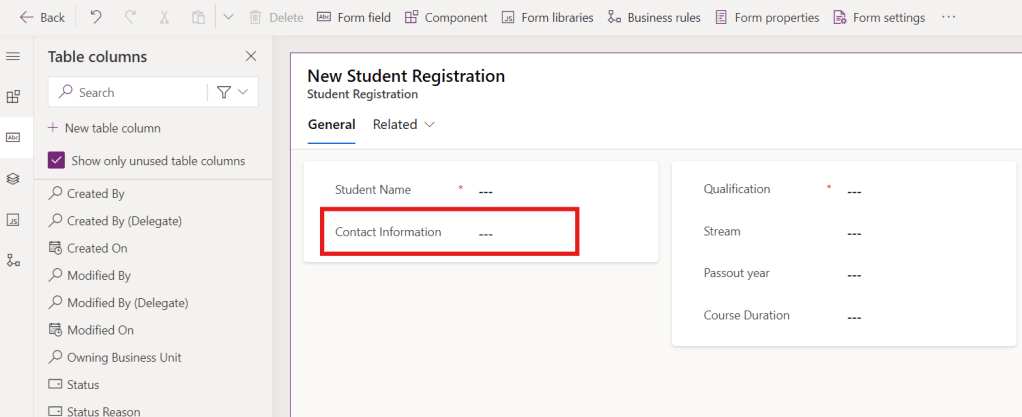Image resolution: width=1022 pixels, height=417 pixels.
Task: Click the Undo arrow icon
Action: click(x=96, y=17)
